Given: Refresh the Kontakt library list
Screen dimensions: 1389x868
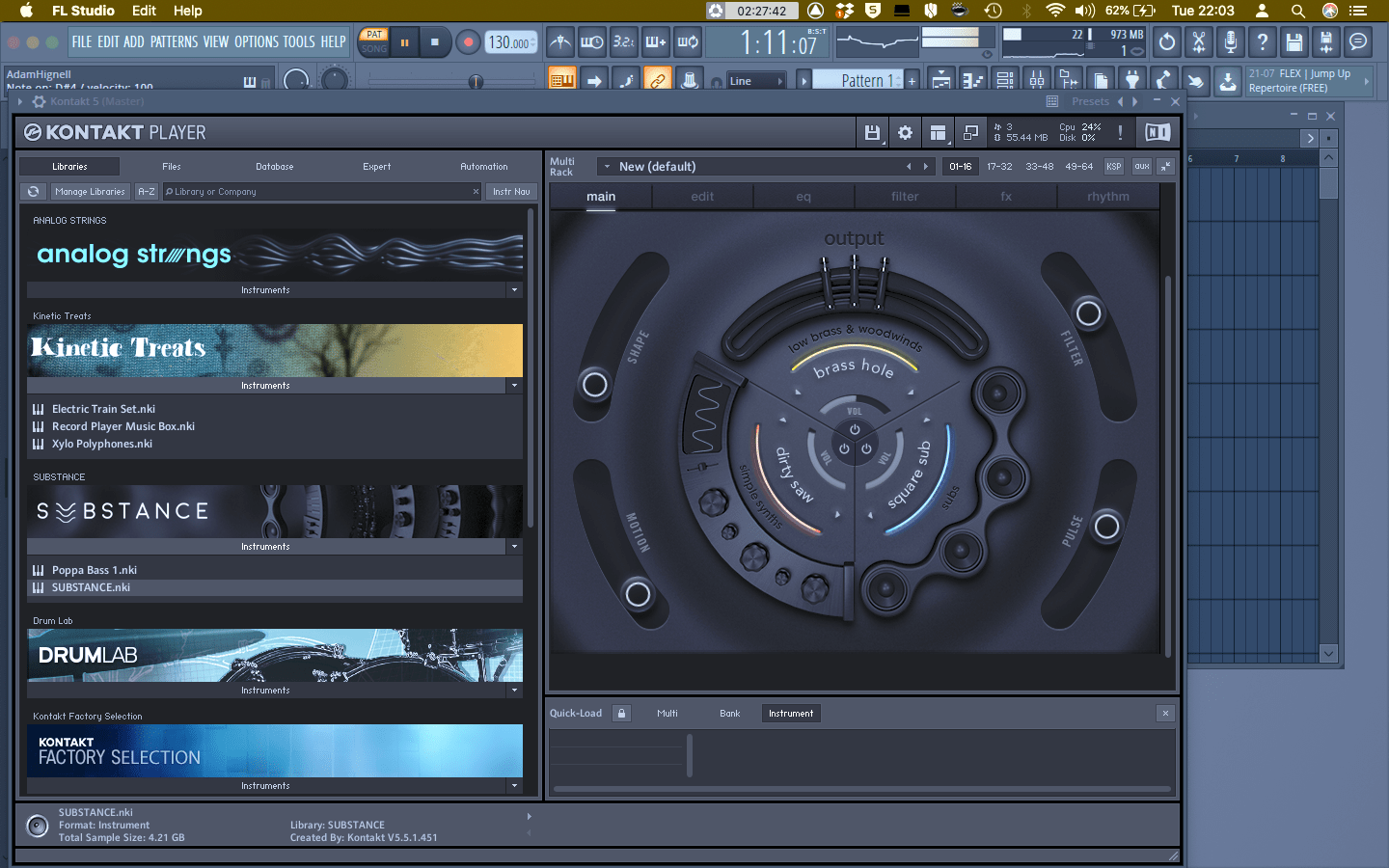Looking at the screenshot, I should coord(34,192).
